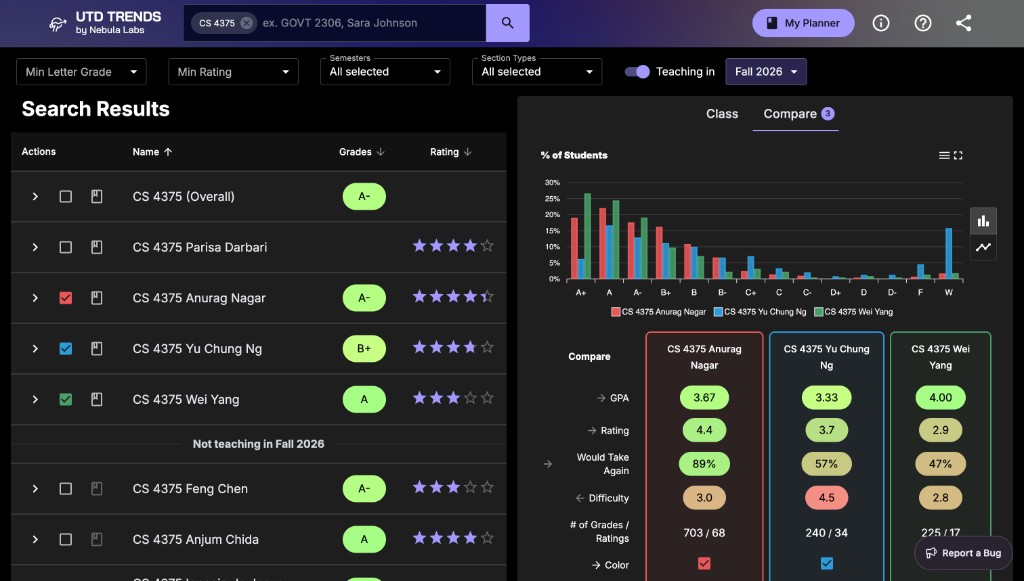The height and width of the screenshot is (581, 1024).
Task: Add CS 4375 Wei Yang to planner
Action: click(x=97, y=400)
